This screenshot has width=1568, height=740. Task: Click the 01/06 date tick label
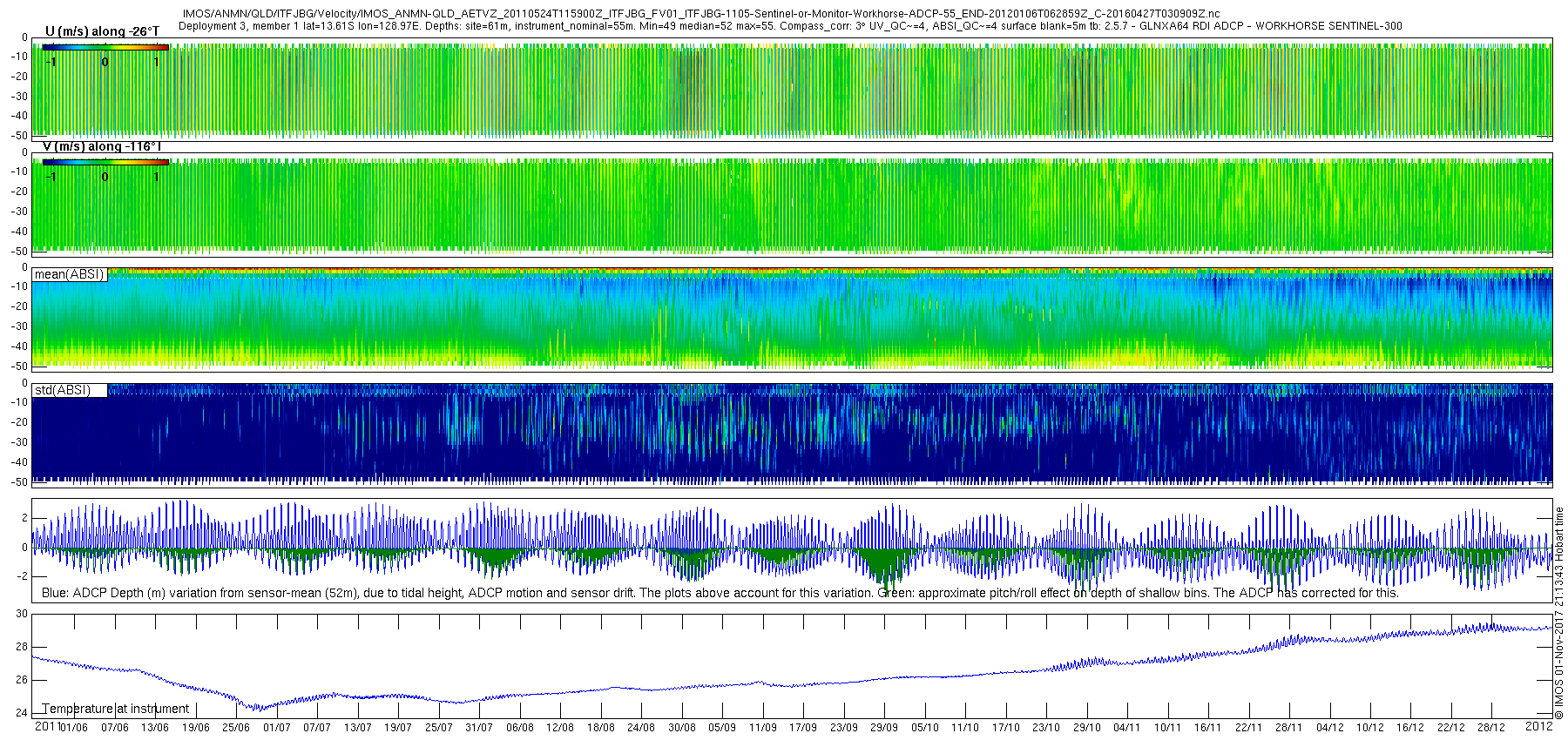pyautogui.click(x=74, y=727)
